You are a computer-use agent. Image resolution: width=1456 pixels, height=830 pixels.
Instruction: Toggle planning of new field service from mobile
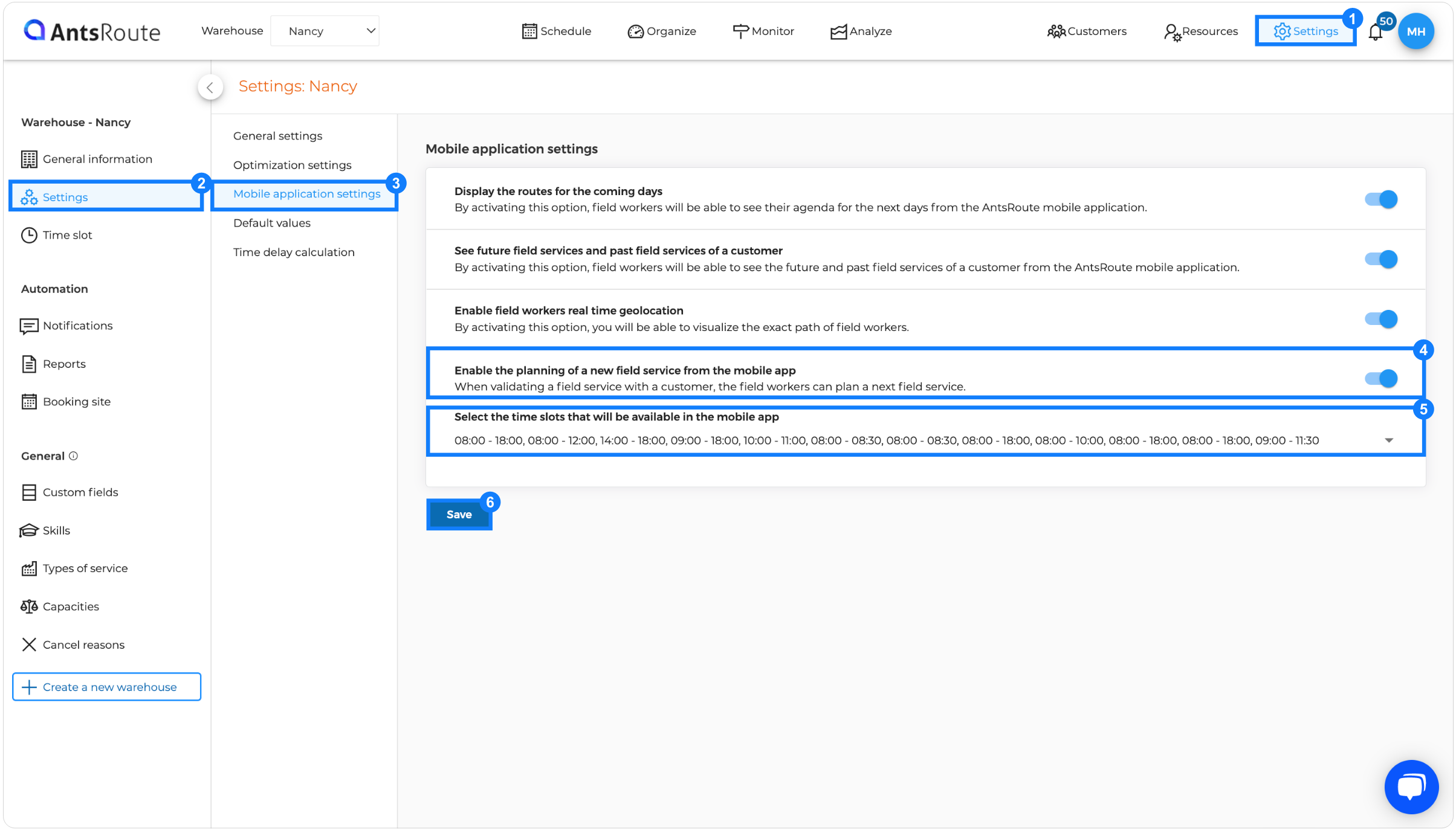[x=1381, y=379]
